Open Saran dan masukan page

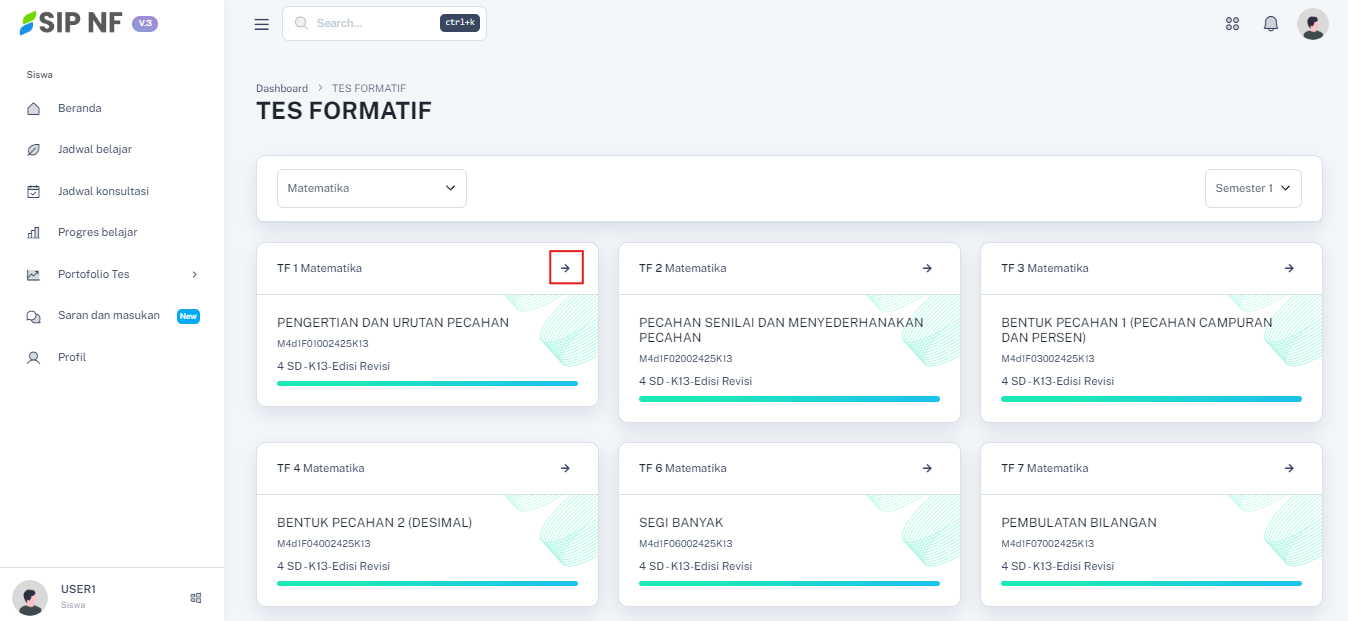(108, 315)
